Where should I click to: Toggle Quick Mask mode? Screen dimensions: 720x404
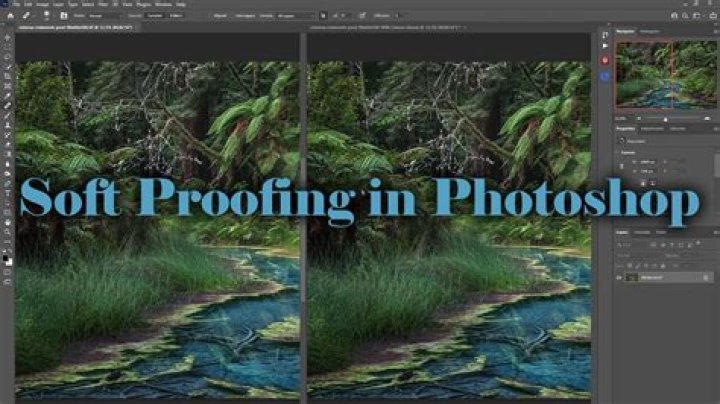(x=7, y=272)
